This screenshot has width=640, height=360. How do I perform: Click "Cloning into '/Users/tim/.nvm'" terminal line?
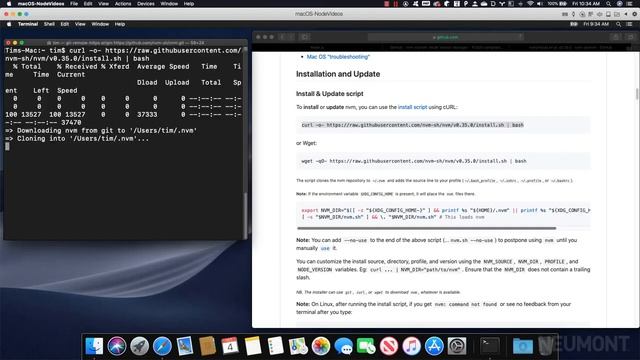(77, 139)
